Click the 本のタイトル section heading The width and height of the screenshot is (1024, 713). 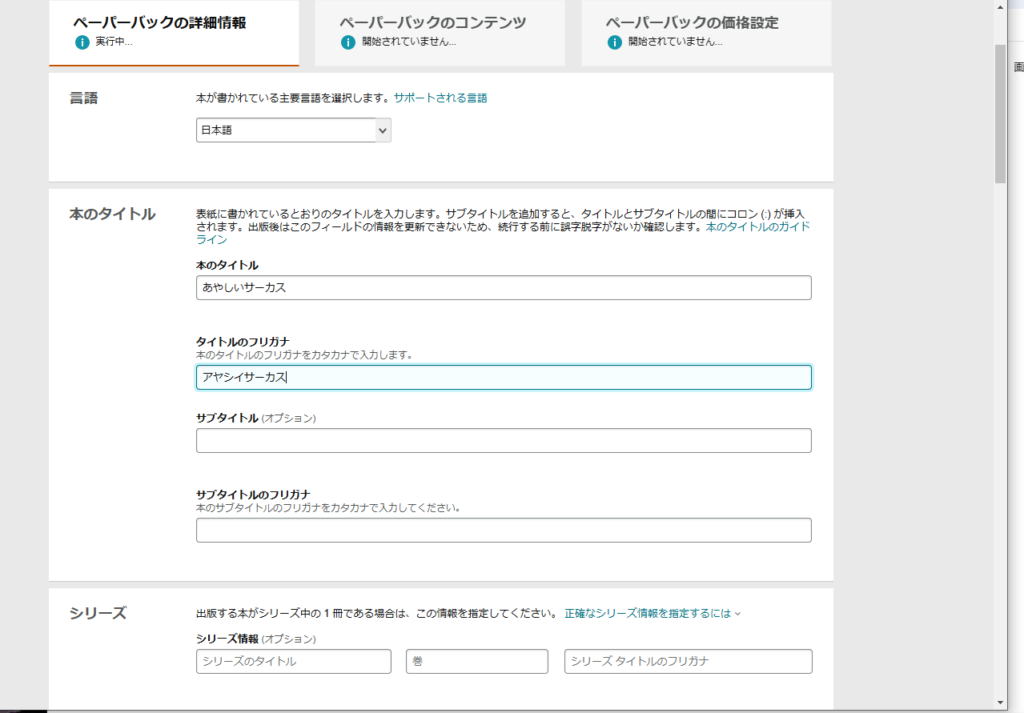click(112, 214)
